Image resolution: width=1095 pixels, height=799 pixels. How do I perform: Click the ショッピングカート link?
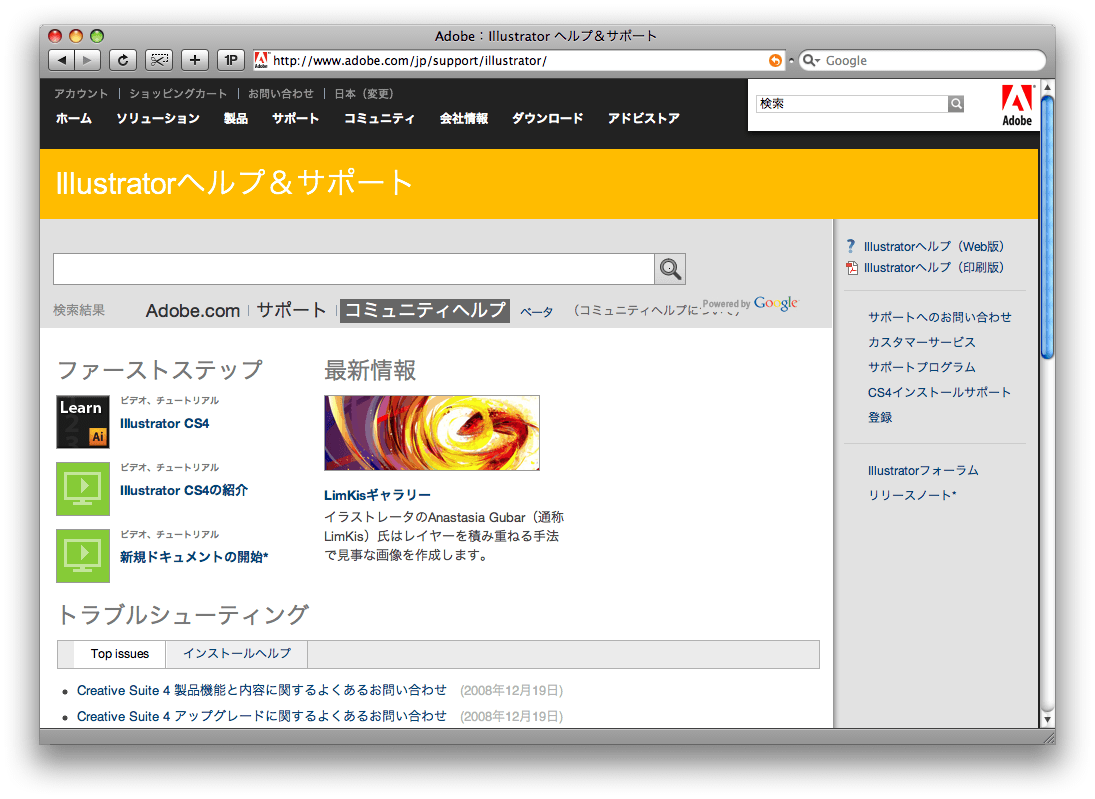(178, 94)
